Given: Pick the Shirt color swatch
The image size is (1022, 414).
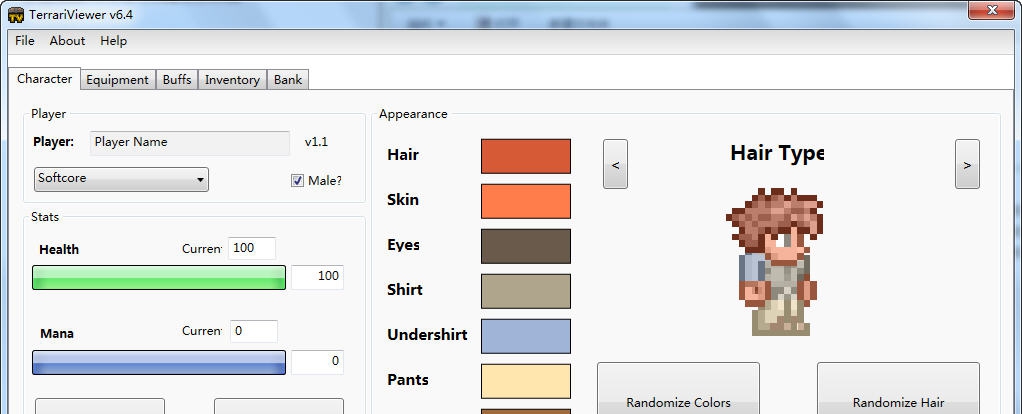Looking at the screenshot, I should (x=526, y=291).
